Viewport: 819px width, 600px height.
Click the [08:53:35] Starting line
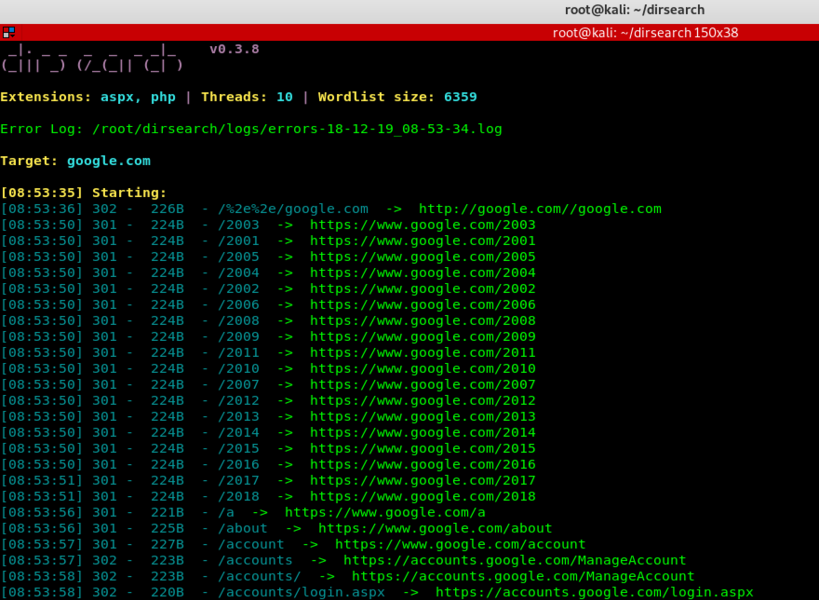(84, 193)
